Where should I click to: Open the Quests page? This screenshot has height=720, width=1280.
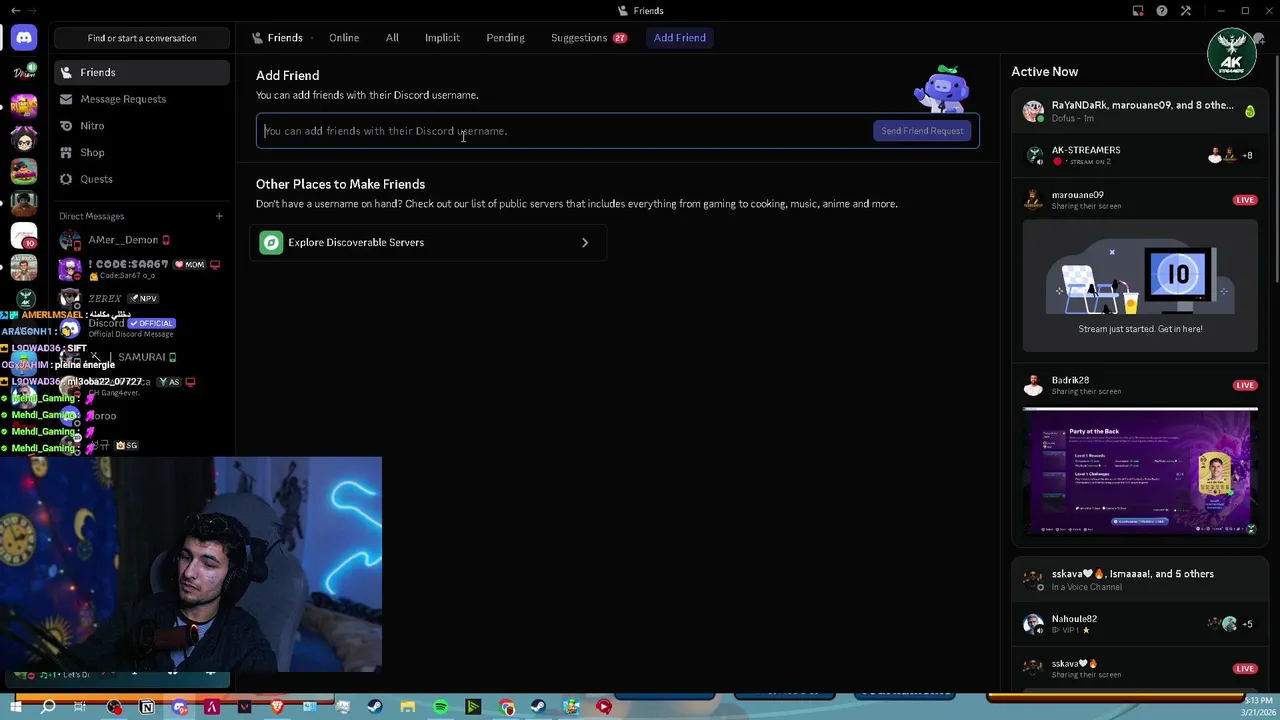point(143,179)
